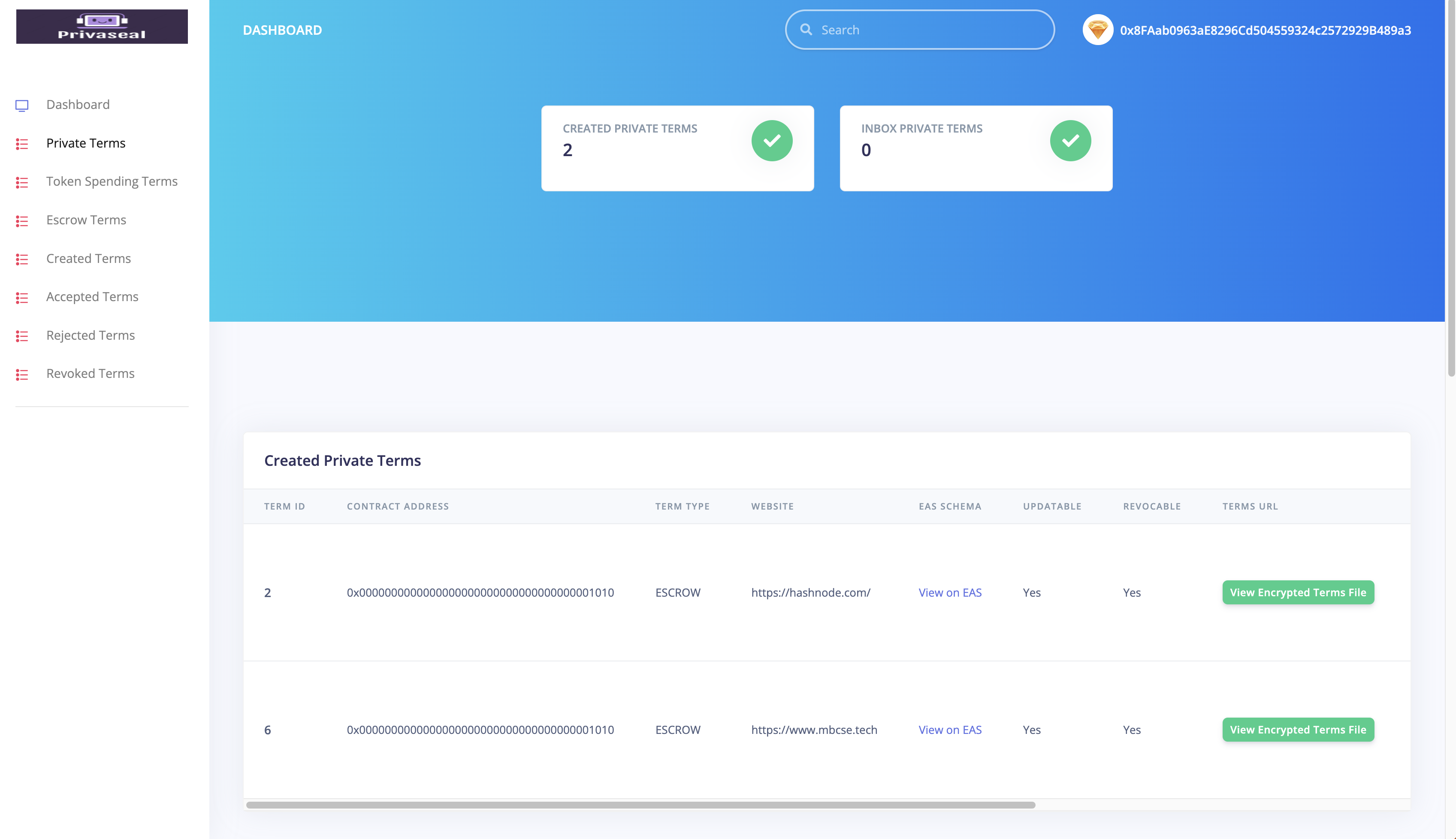This screenshot has height=839, width=1456.
Task: Open View on EAS link for term 6
Action: coord(949,730)
